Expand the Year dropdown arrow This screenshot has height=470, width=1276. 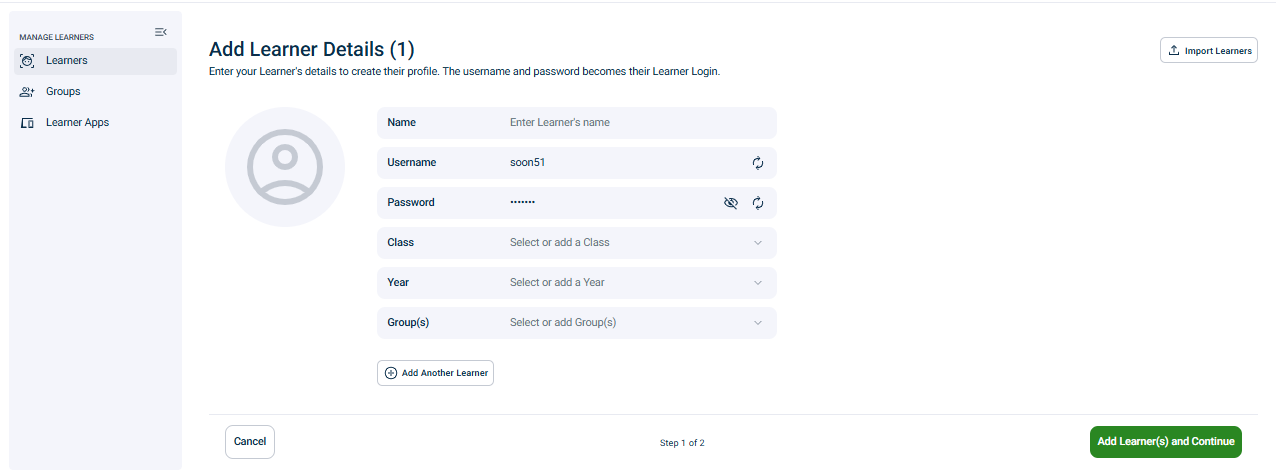click(x=758, y=283)
